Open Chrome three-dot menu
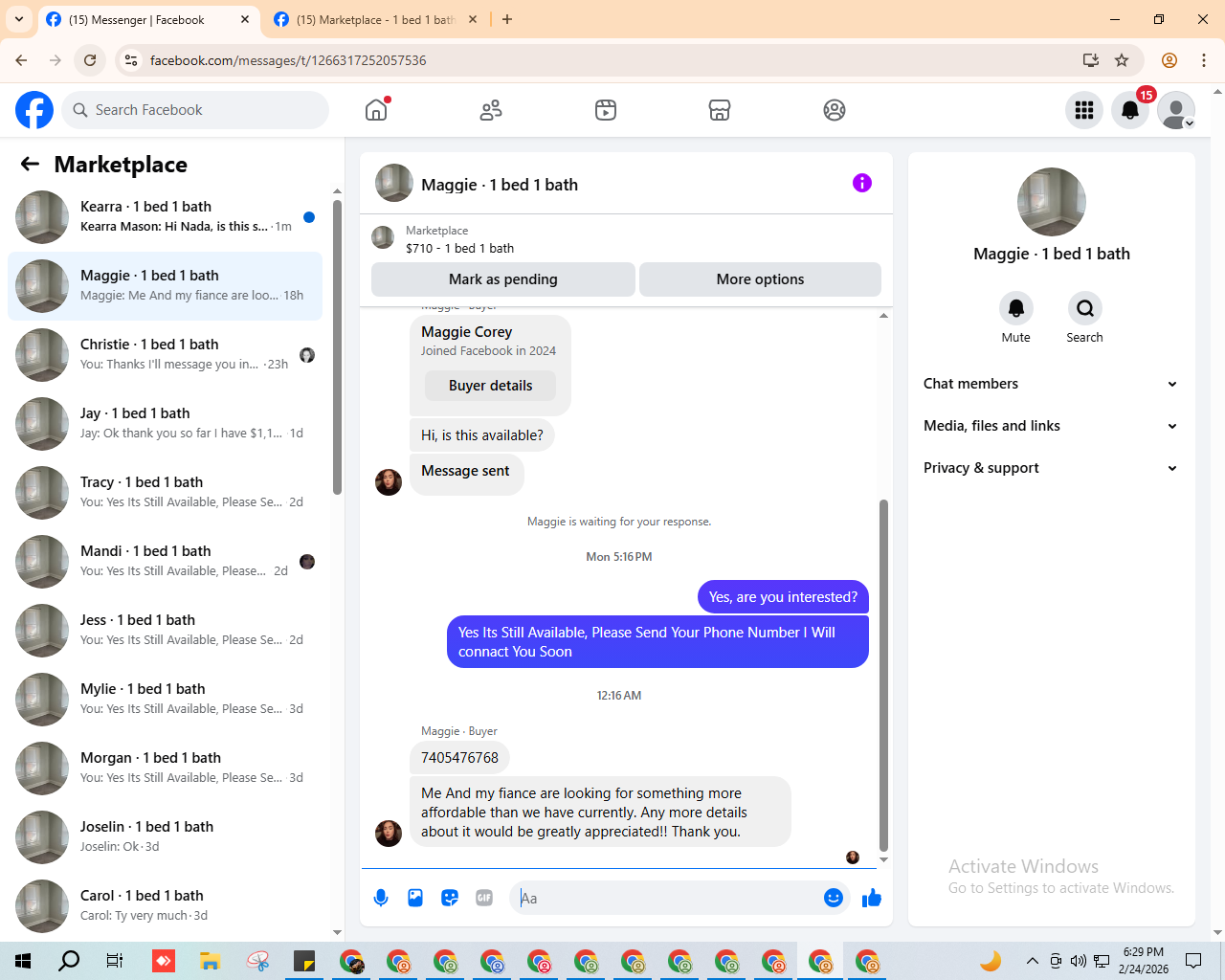Screen dimensions: 1225x980 (x=1204, y=60)
